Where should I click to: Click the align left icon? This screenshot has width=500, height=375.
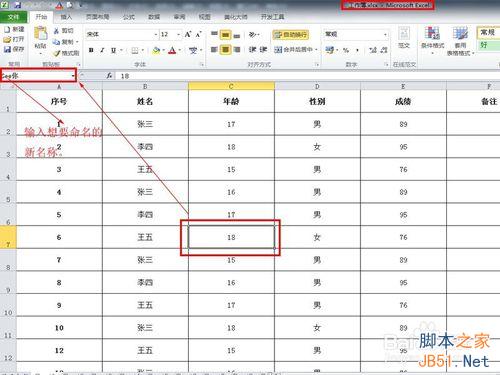(x=214, y=50)
